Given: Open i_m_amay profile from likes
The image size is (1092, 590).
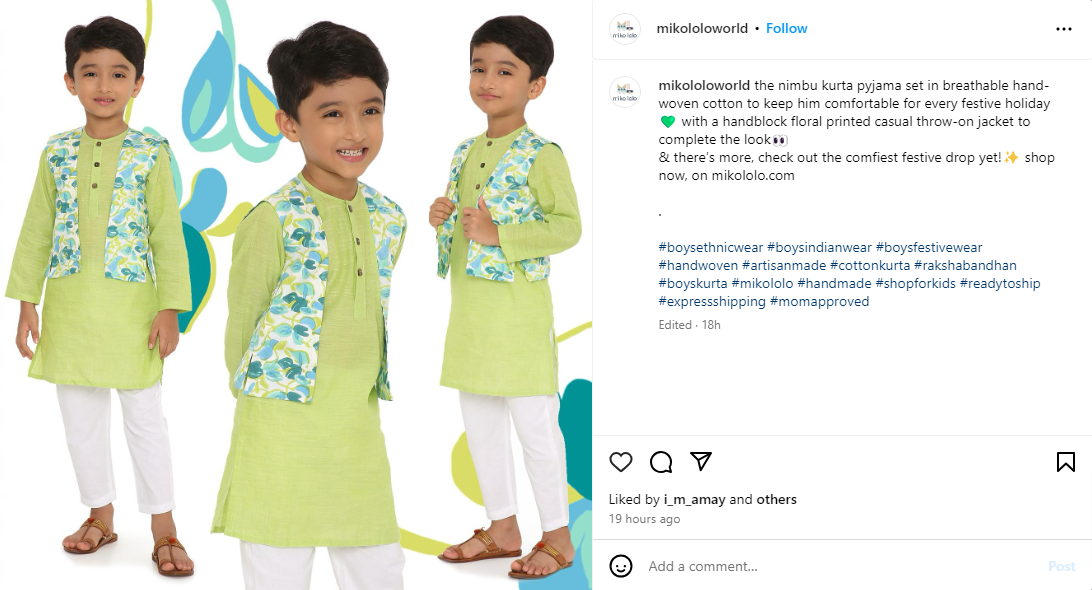Looking at the screenshot, I should 694,499.
